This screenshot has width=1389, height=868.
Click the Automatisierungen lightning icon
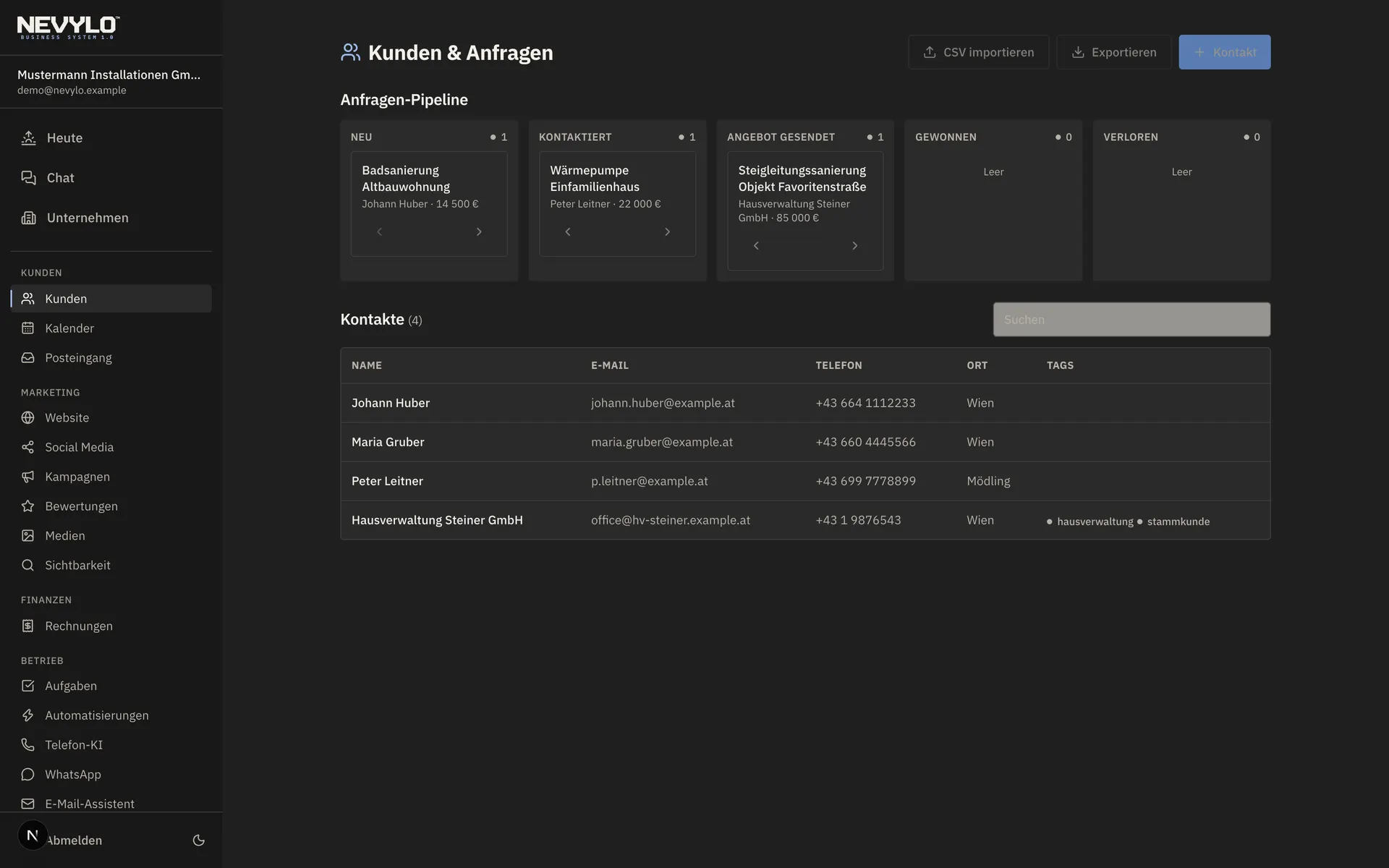[x=27, y=715]
